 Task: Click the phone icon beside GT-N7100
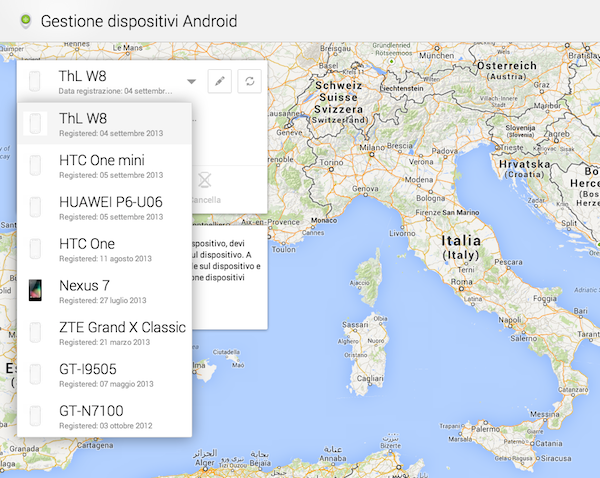click(x=35, y=416)
